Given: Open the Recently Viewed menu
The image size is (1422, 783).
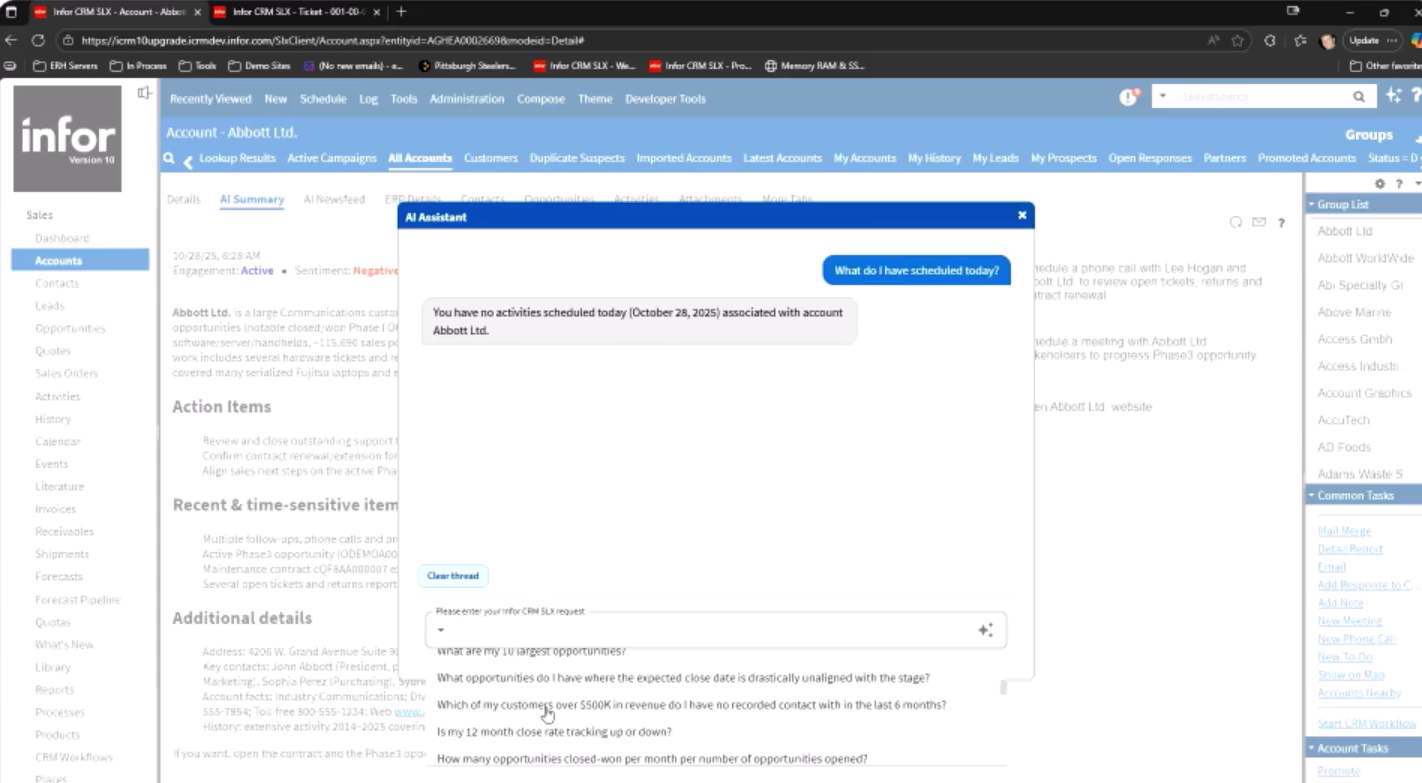Looking at the screenshot, I should (x=210, y=99).
